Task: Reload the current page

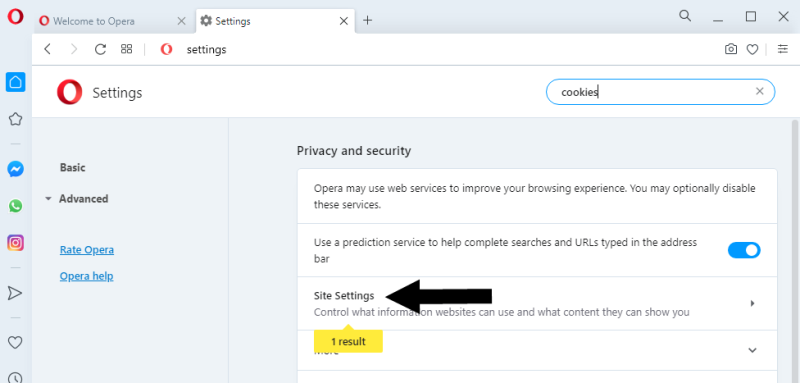Action: click(101, 49)
